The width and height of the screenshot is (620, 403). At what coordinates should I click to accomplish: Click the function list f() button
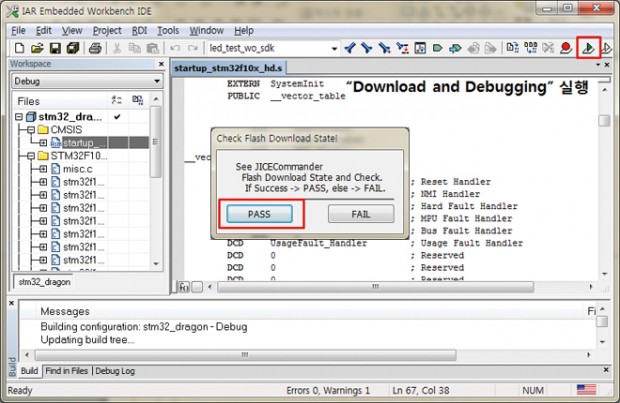[x=184, y=287]
